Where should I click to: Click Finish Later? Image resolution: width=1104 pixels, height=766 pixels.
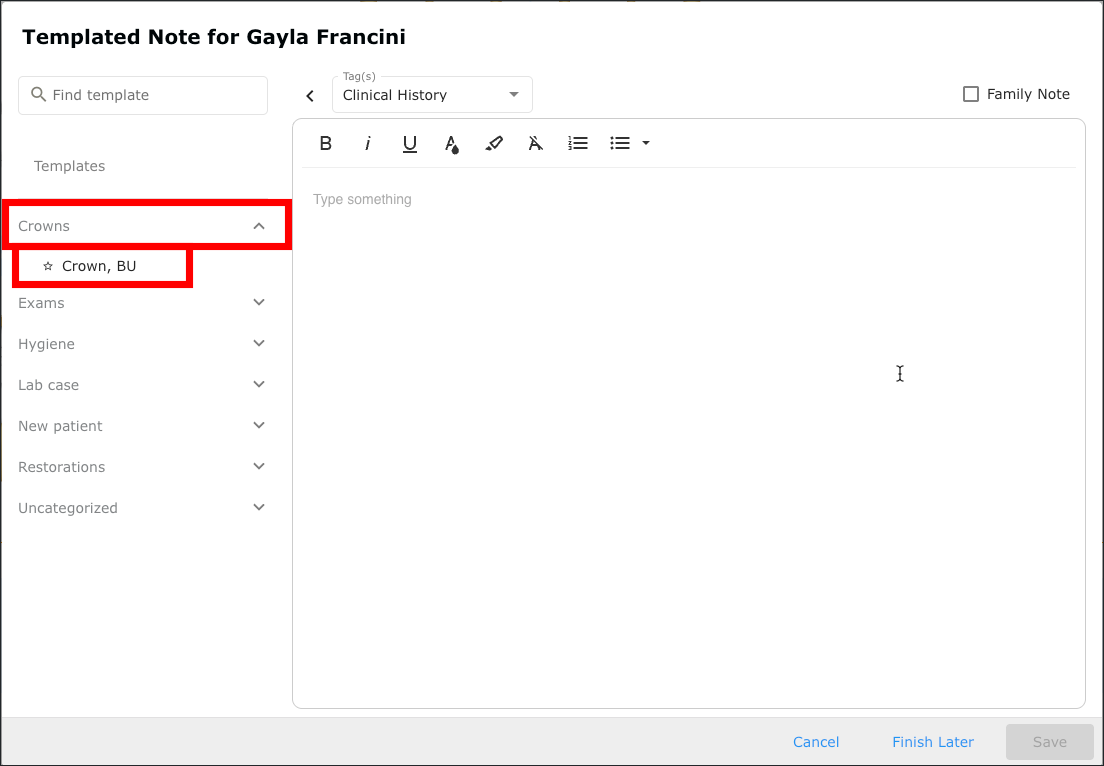pyautogui.click(x=933, y=742)
